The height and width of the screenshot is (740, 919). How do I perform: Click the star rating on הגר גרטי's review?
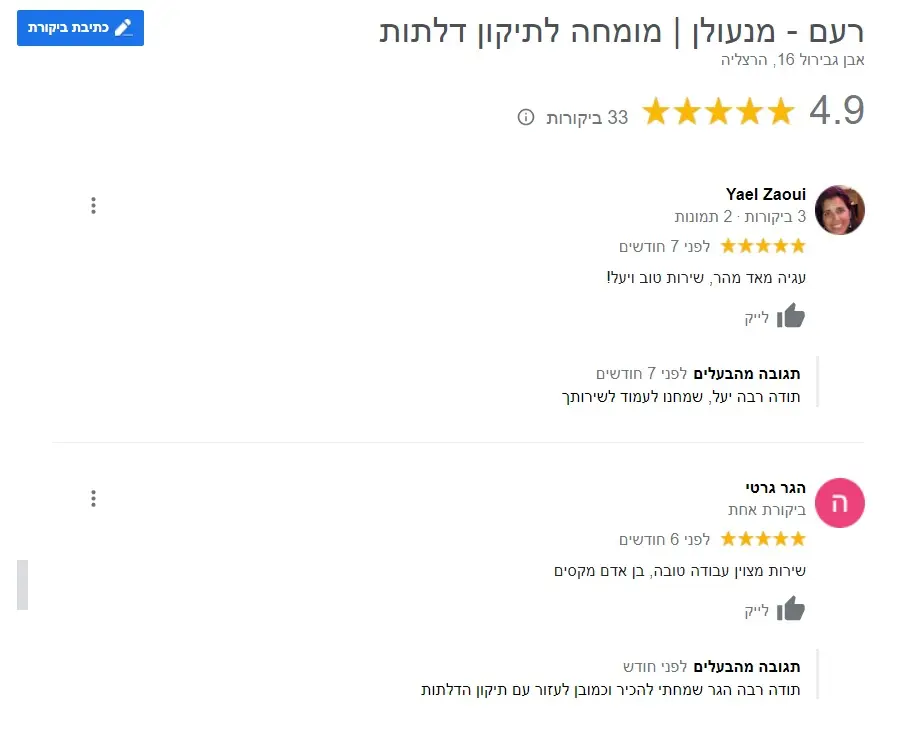pos(765,538)
